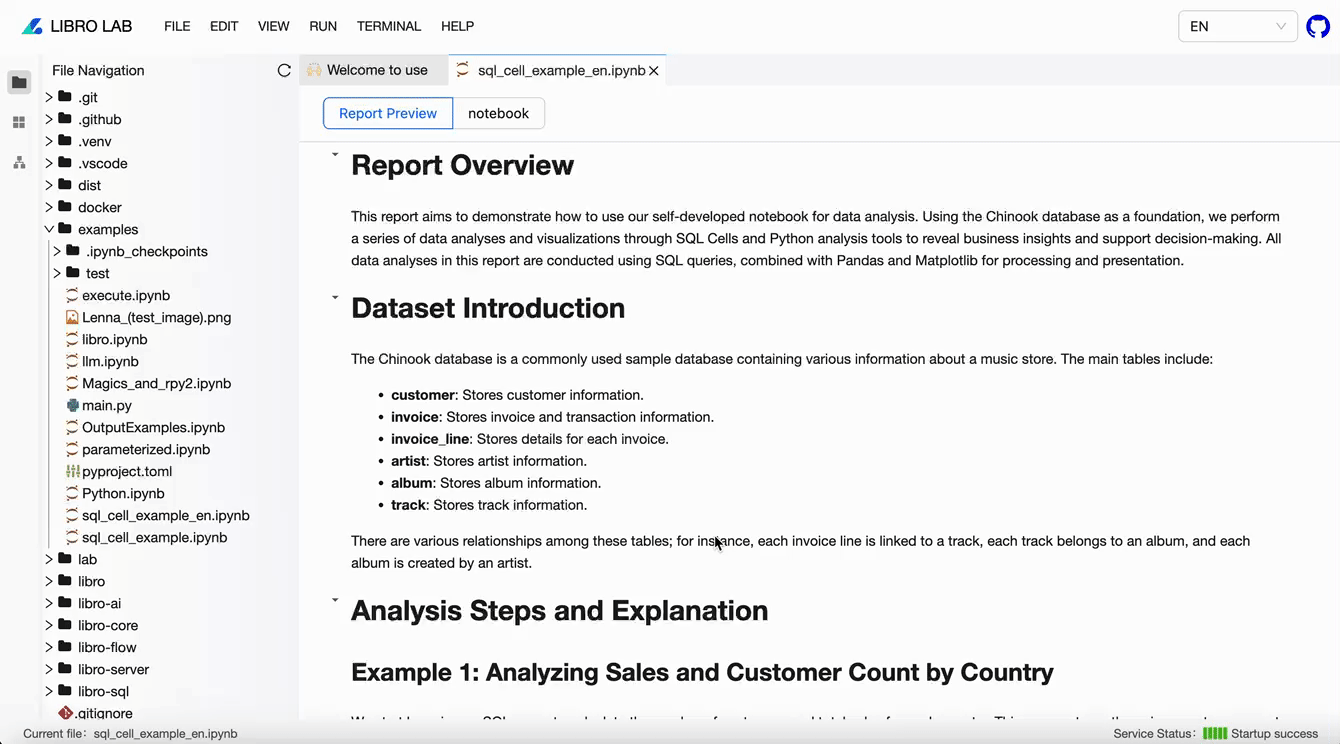Open Magics_and_rpy2.ipynb file
The height and width of the screenshot is (744, 1340).
[x=156, y=383]
